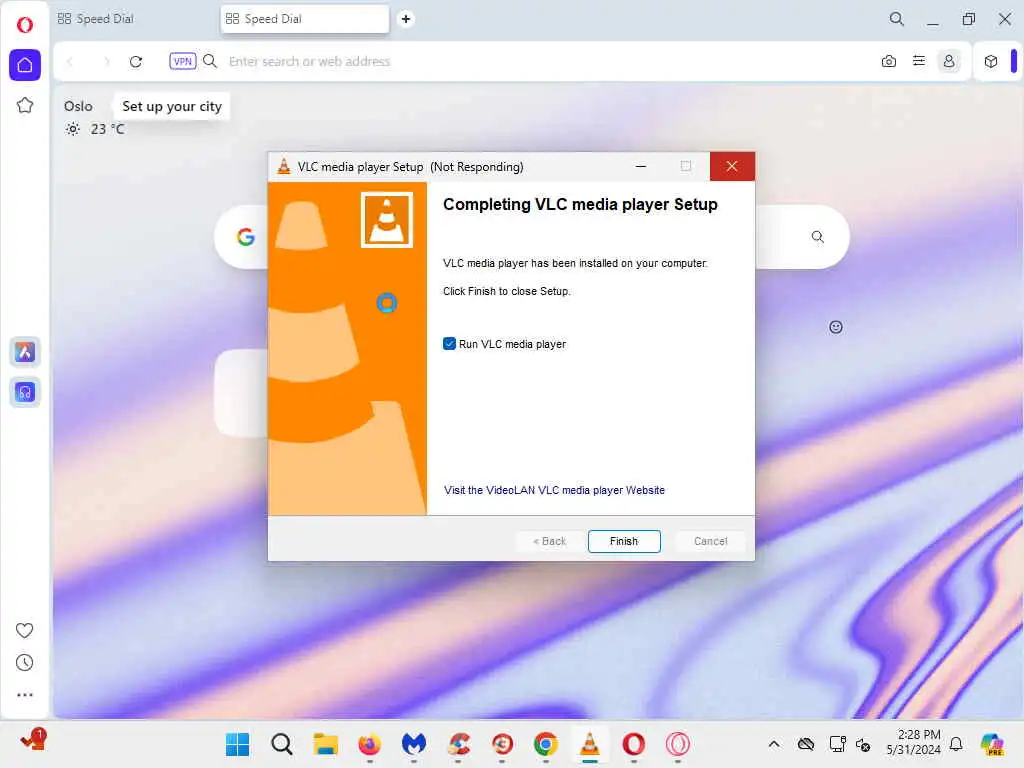Open the history clock icon in sidebar

click(x=24, y=663)
